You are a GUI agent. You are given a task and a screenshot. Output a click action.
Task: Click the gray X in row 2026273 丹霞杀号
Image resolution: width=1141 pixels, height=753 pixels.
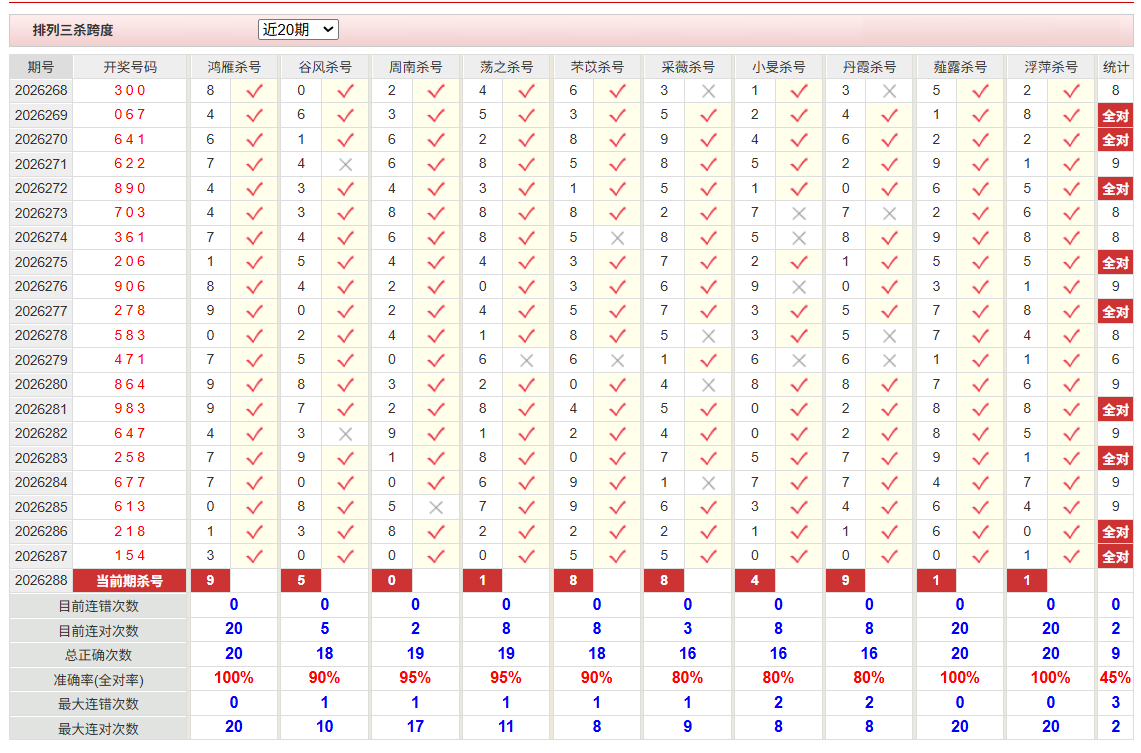point(889,213)
